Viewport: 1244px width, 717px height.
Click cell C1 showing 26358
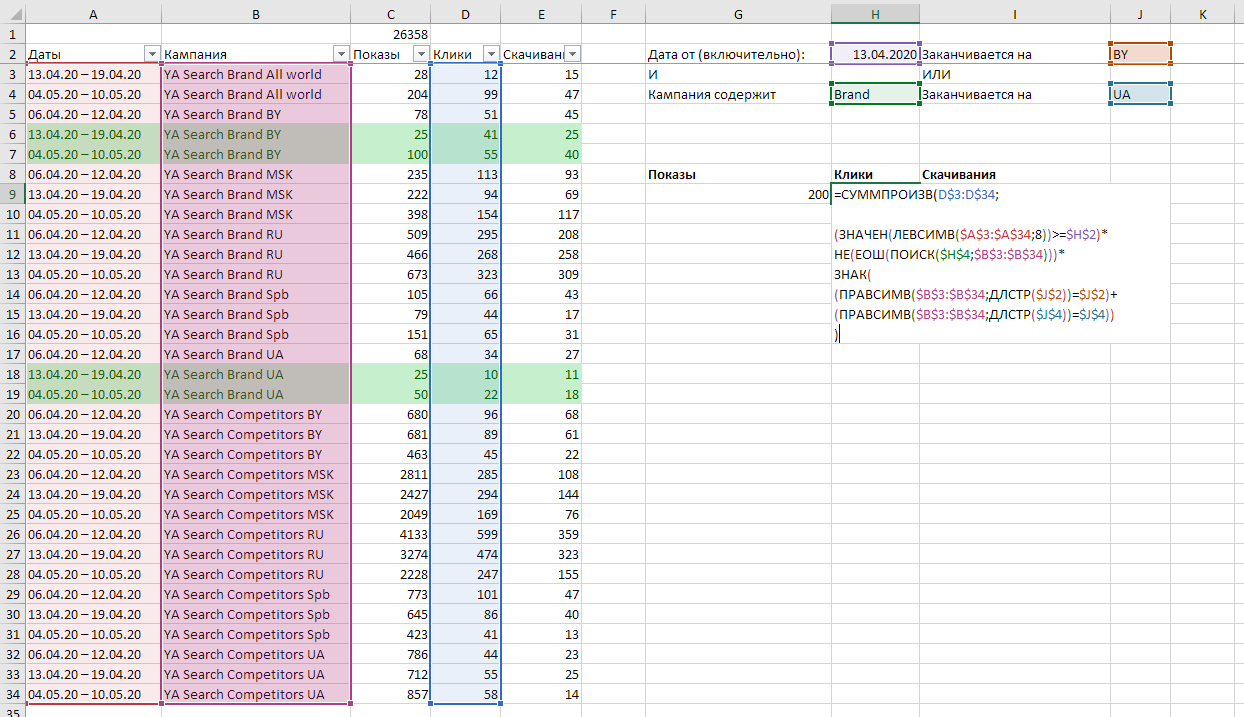point(390,34)
